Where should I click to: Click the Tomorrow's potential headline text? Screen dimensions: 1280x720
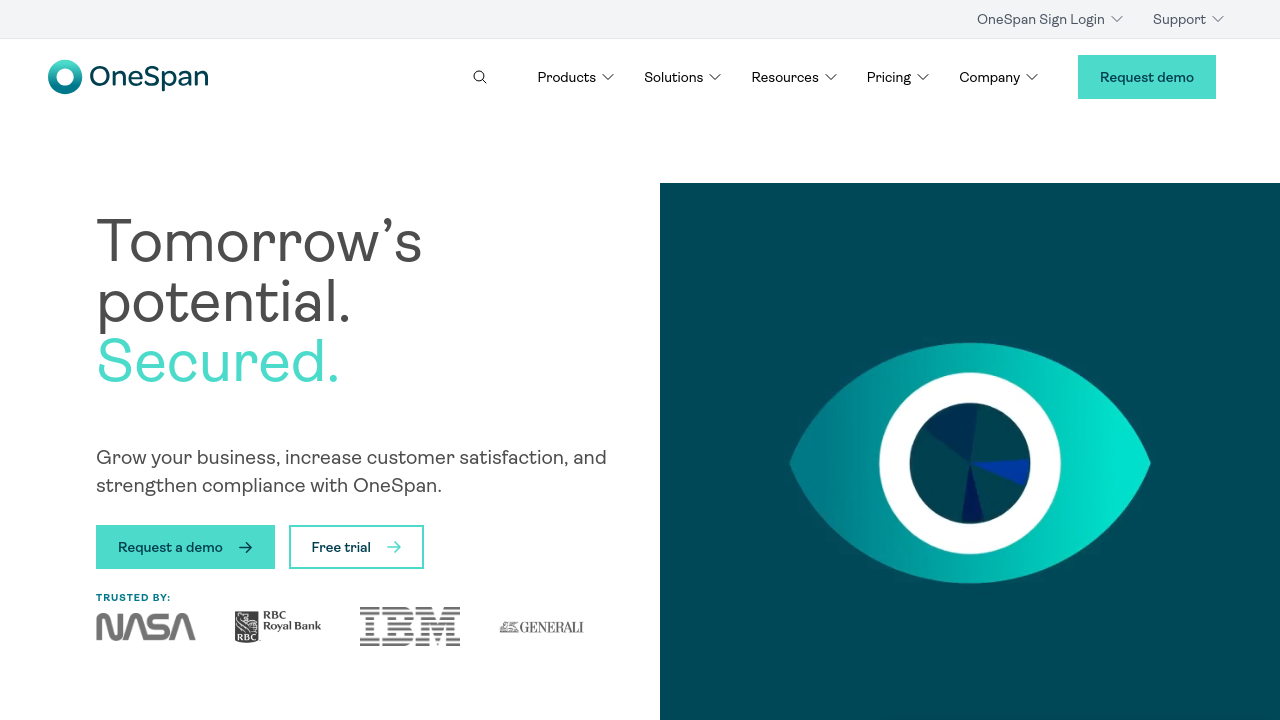click(x=259, y=271)
